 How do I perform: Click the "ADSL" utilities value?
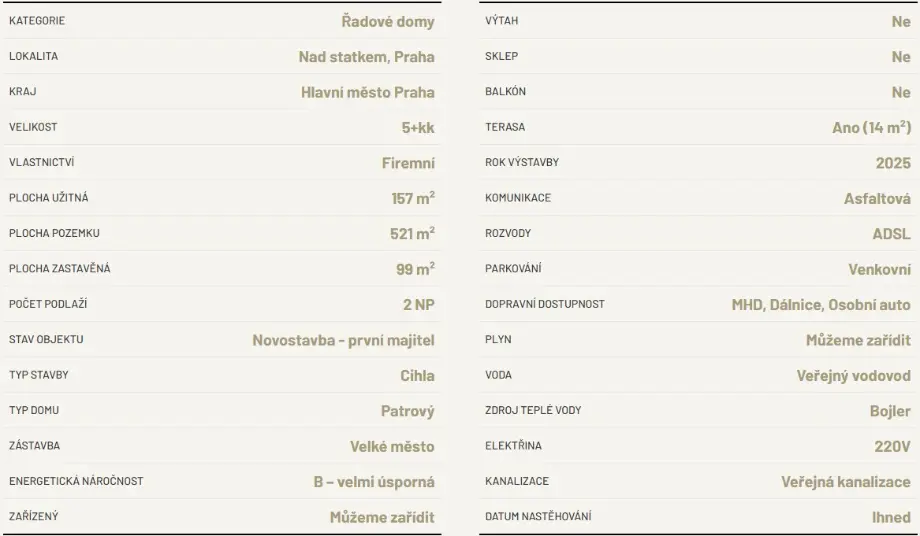click(x=891, y=234)
